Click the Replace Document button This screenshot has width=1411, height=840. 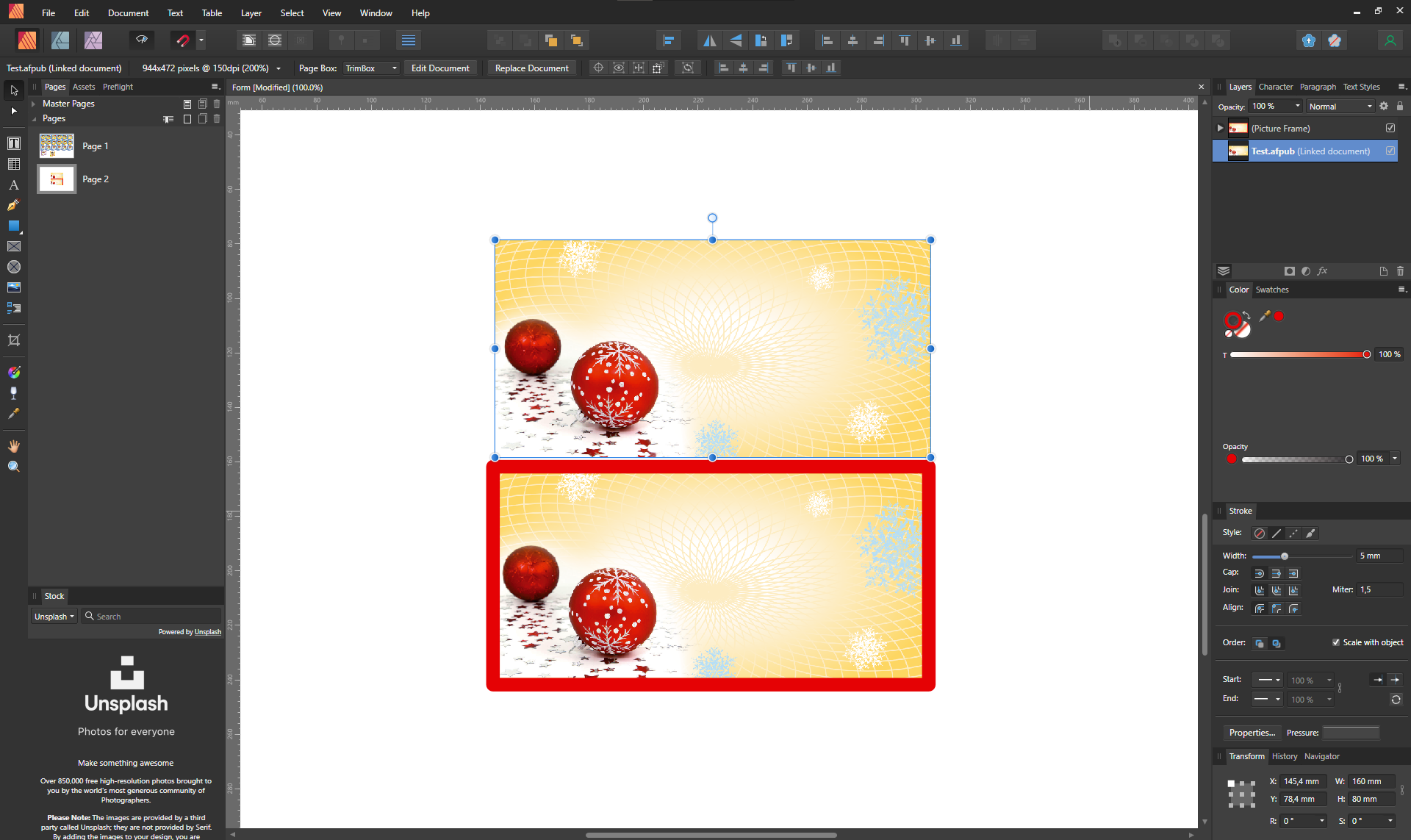coord(532,68)
